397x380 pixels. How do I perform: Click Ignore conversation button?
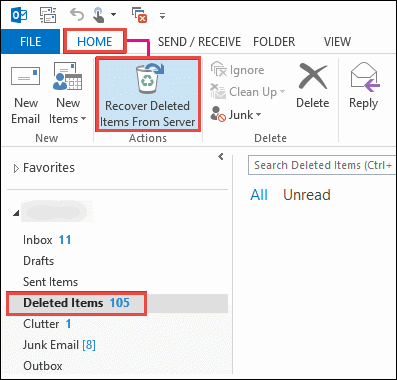(237, 70)
